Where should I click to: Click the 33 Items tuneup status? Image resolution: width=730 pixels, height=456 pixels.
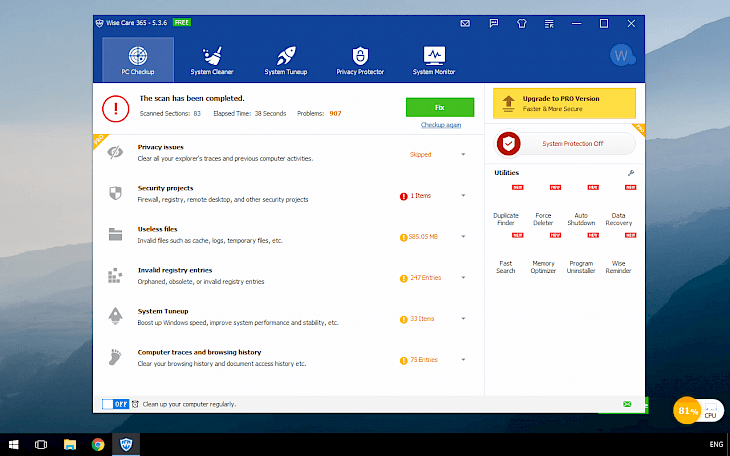click(422, 319)
